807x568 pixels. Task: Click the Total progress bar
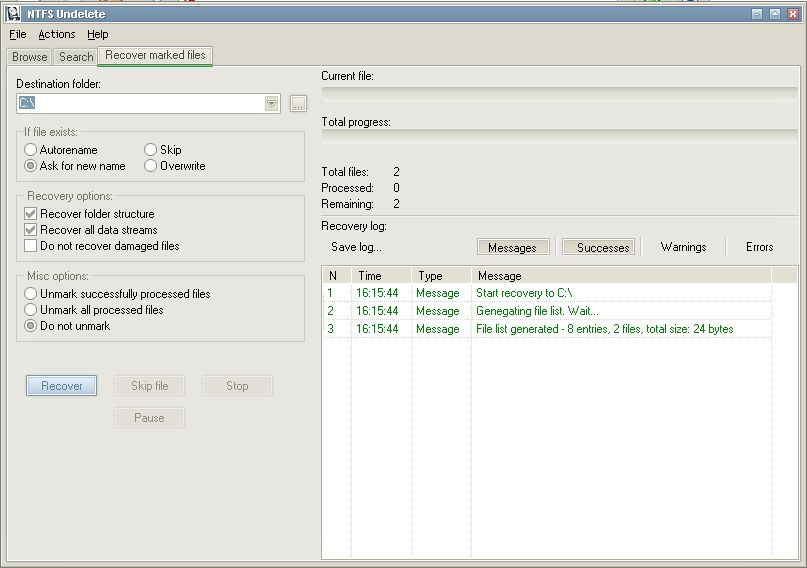coord(559,136)
